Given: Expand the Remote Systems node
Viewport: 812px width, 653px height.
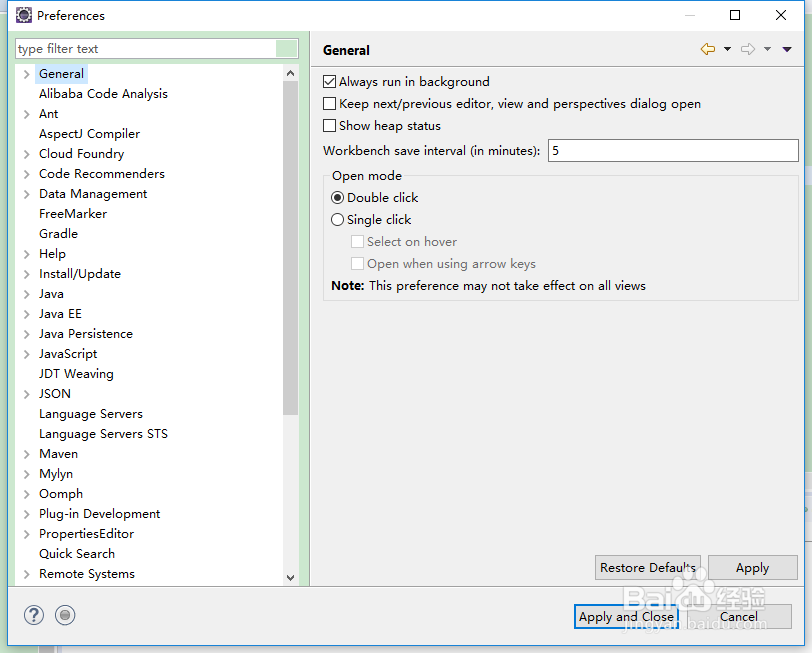Looking at the screenshot, I should pos(26,574).
